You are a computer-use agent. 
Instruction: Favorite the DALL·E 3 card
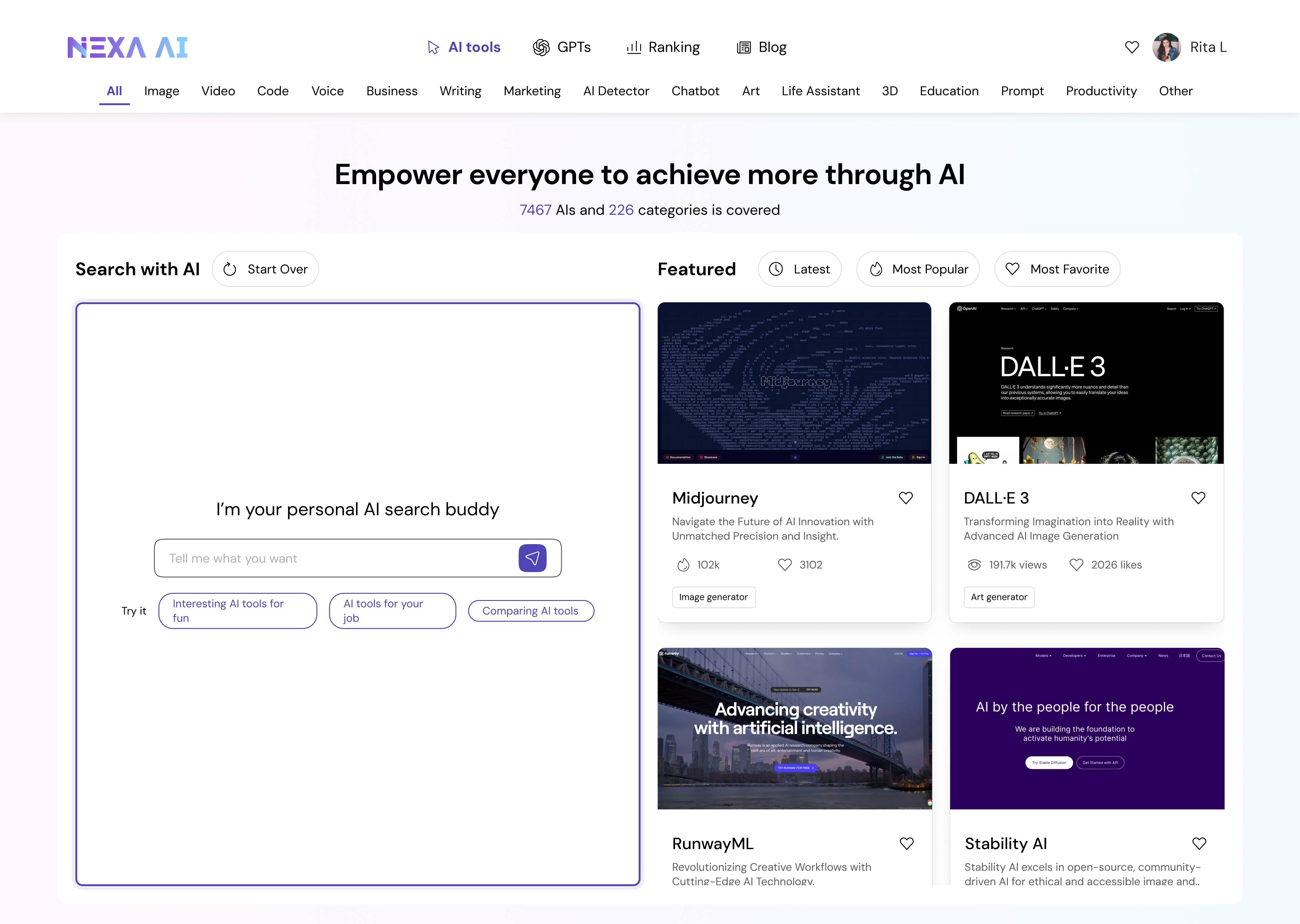point(1198,498)
